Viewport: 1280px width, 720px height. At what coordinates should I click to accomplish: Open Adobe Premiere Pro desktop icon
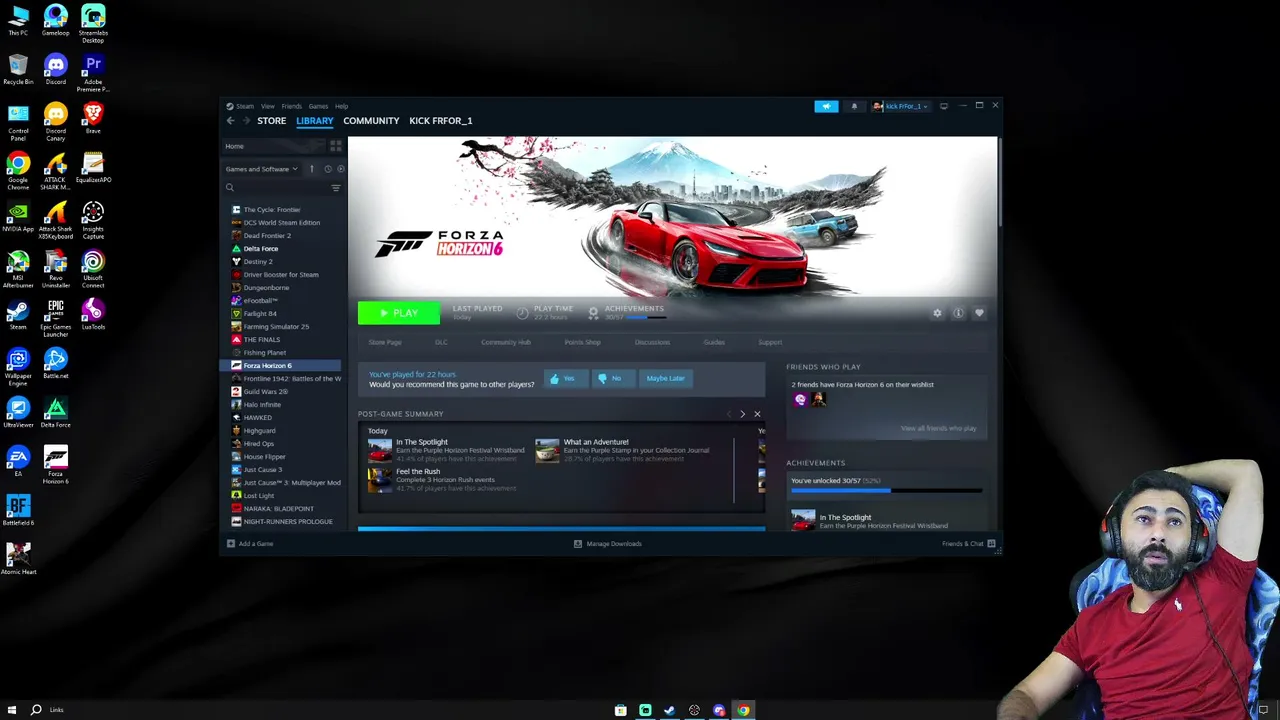(x=93, y=74)
